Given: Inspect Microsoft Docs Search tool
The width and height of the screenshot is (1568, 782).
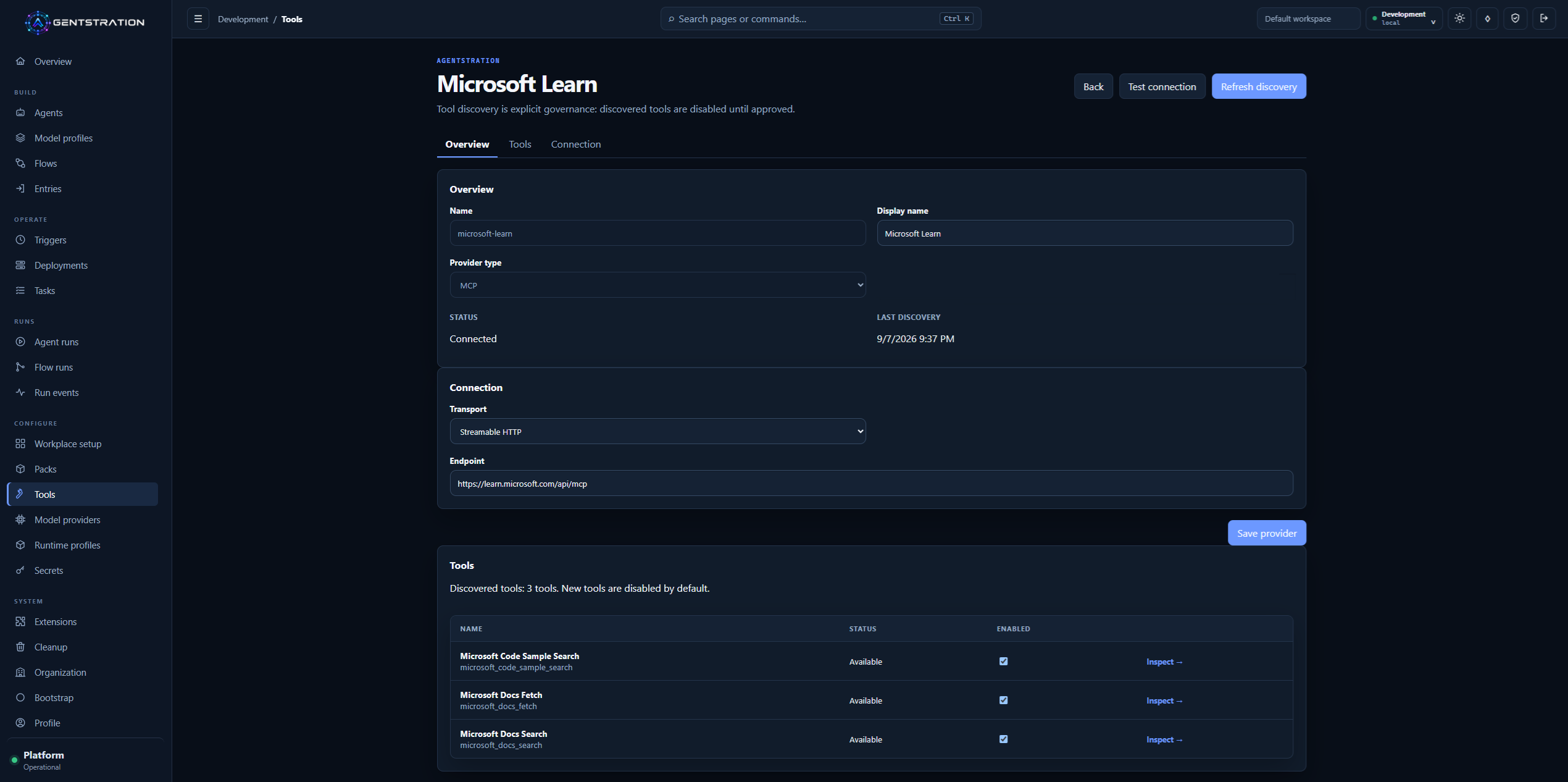Looking at the screenshot, I should [1164, 739].
